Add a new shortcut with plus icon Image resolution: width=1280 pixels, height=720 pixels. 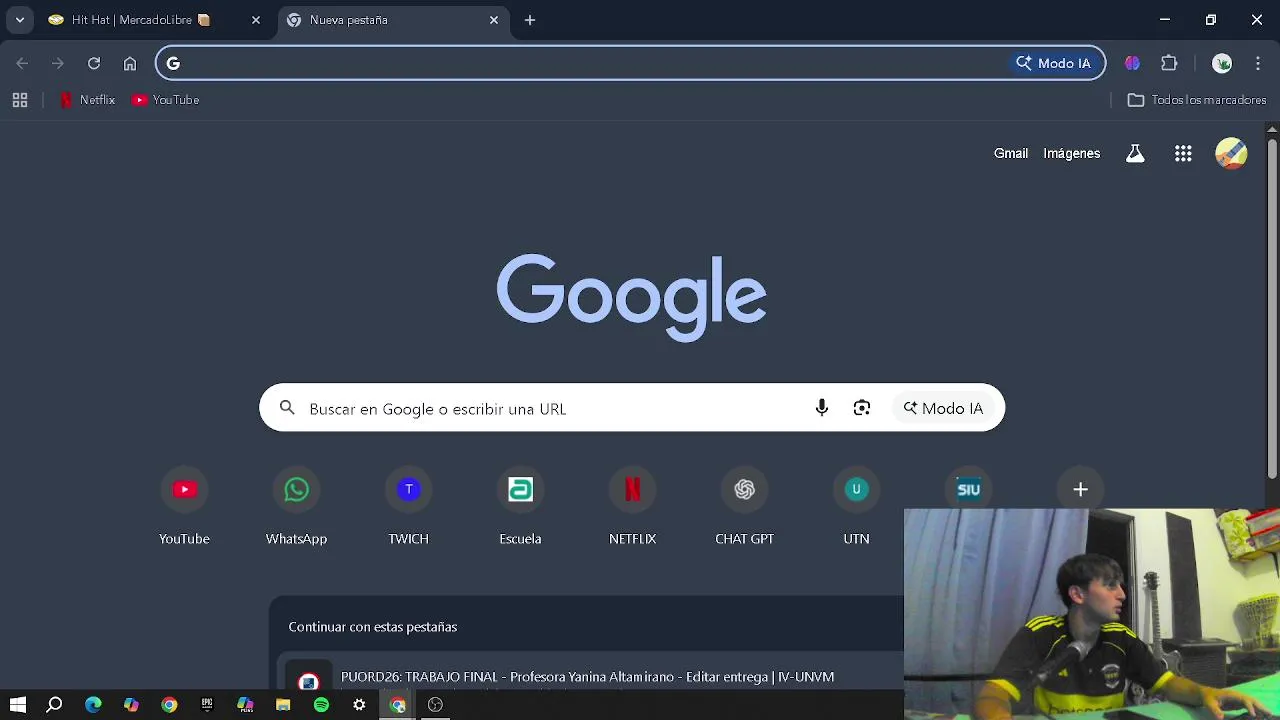(x=1080, y=489)
